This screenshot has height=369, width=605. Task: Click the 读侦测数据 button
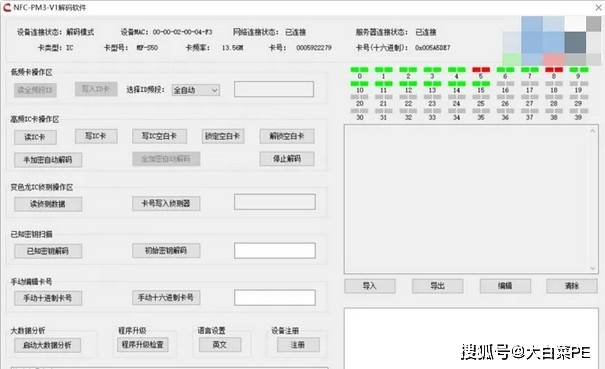[48, 204]
